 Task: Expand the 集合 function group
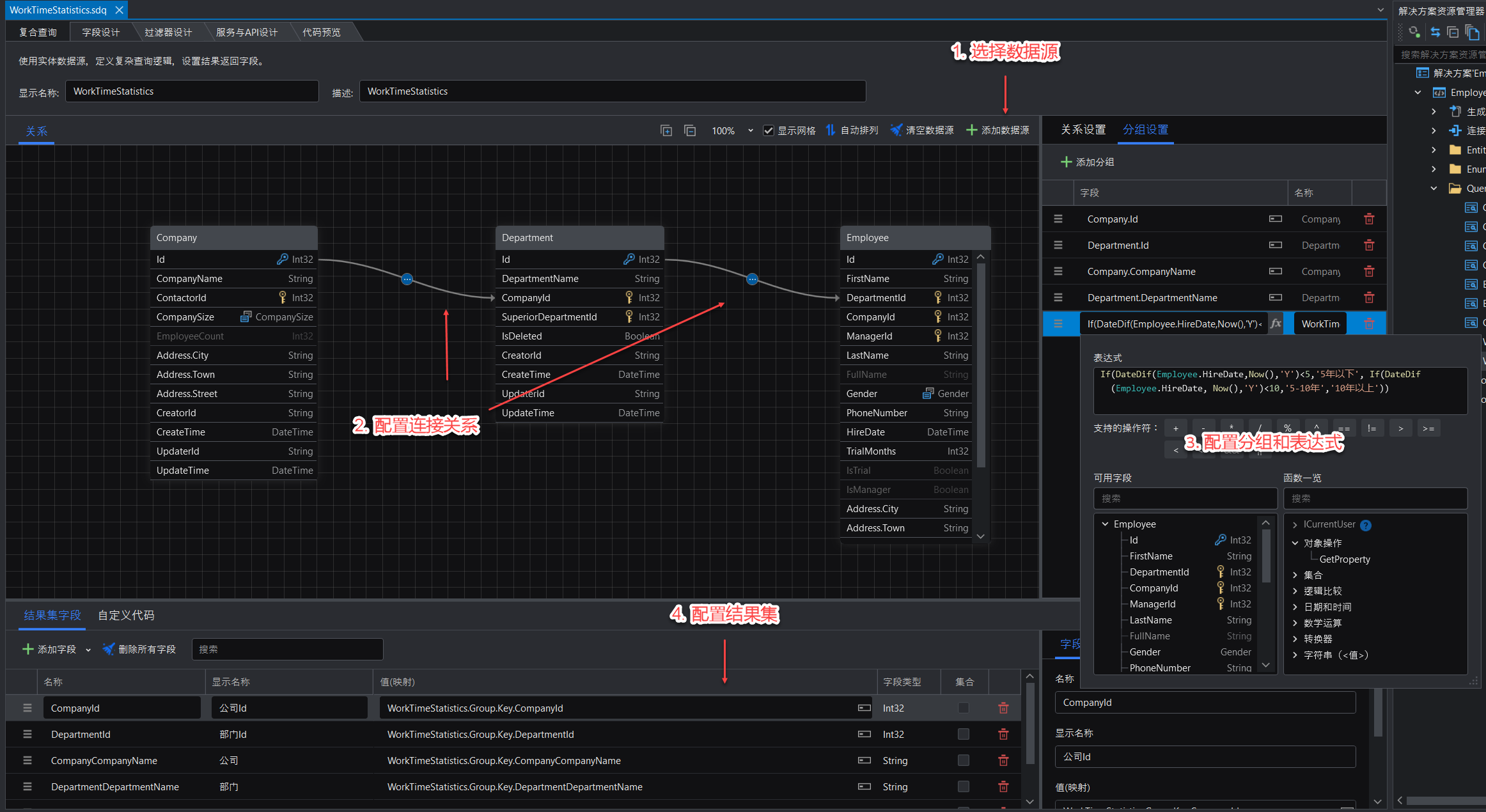coord(1295,575)
